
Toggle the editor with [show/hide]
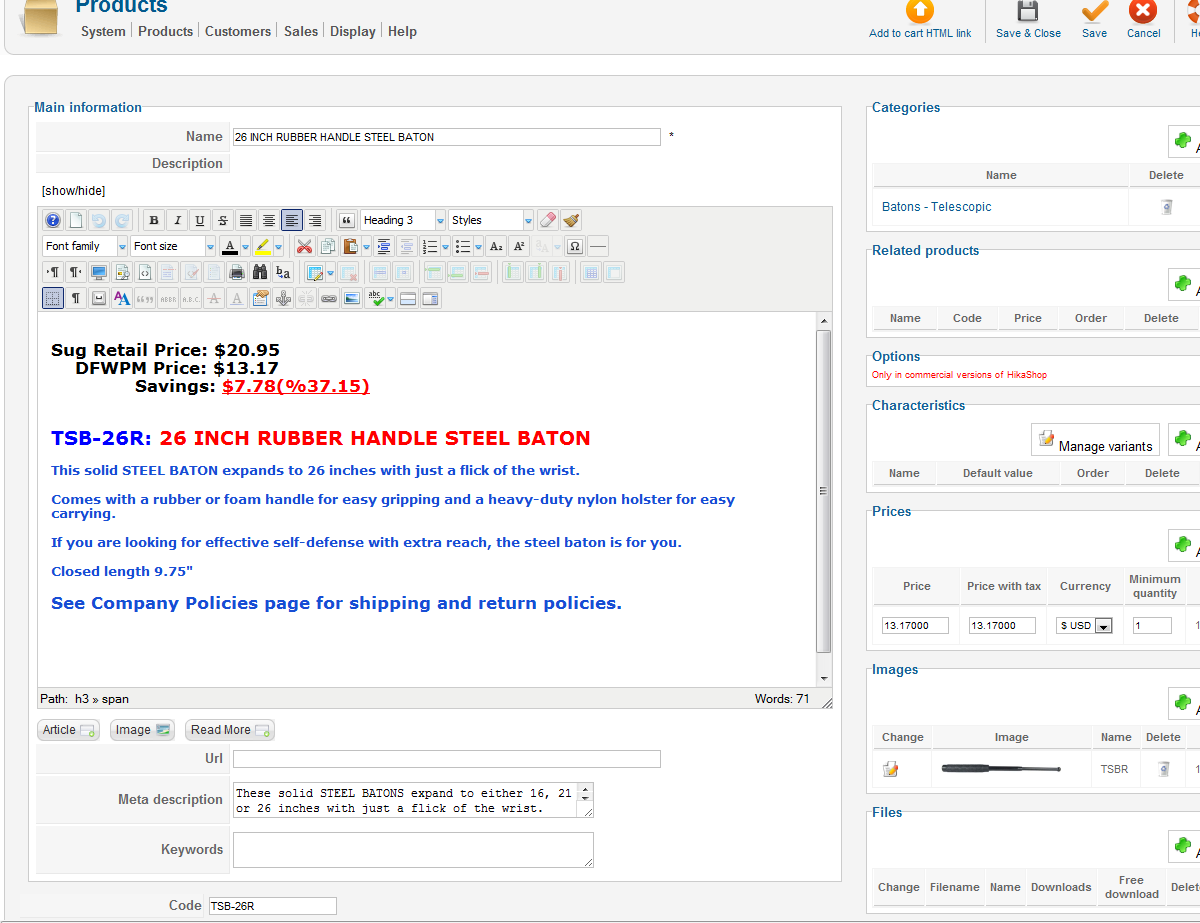point(73,190)
